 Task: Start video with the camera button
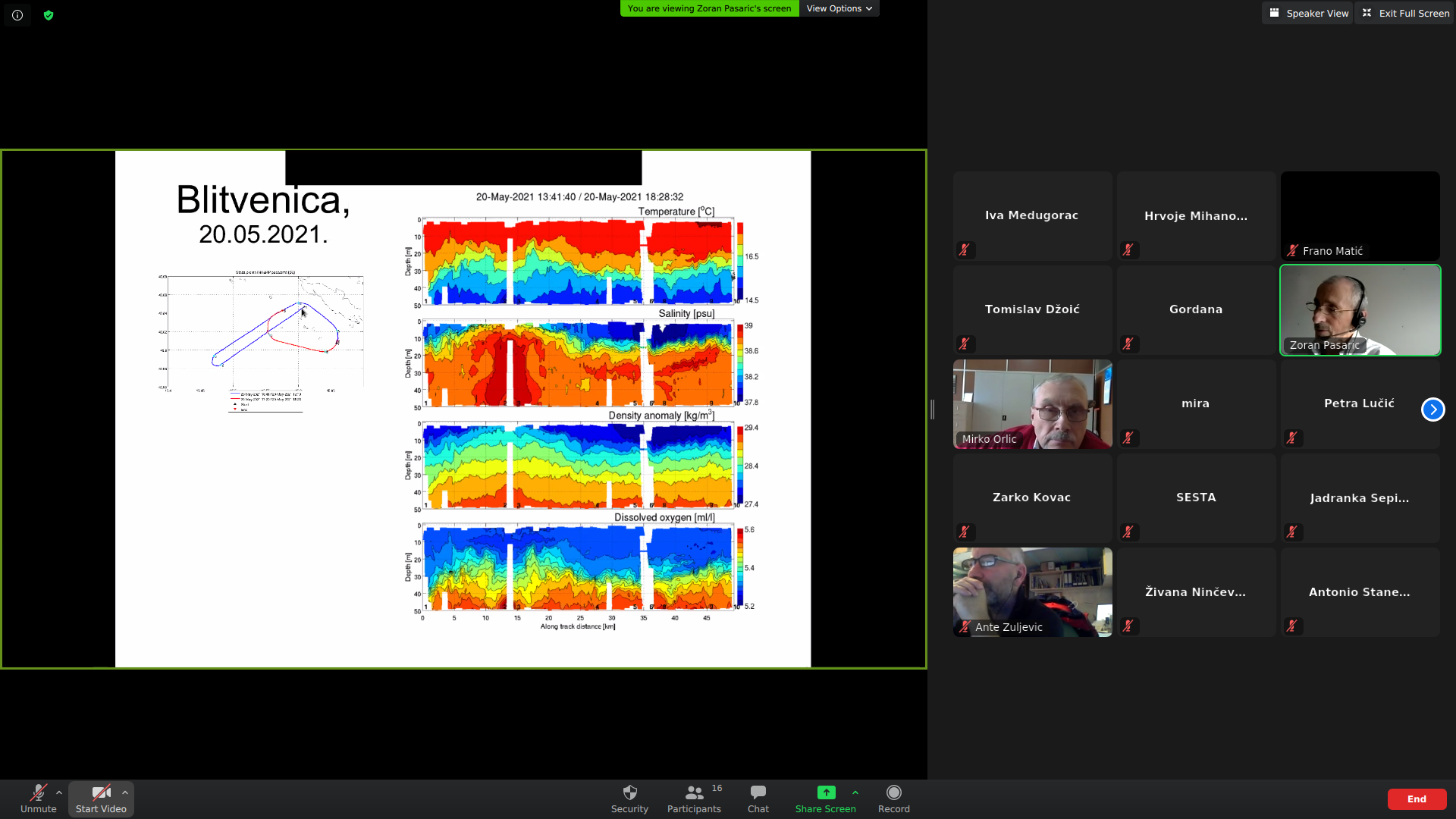click(101, 799)
